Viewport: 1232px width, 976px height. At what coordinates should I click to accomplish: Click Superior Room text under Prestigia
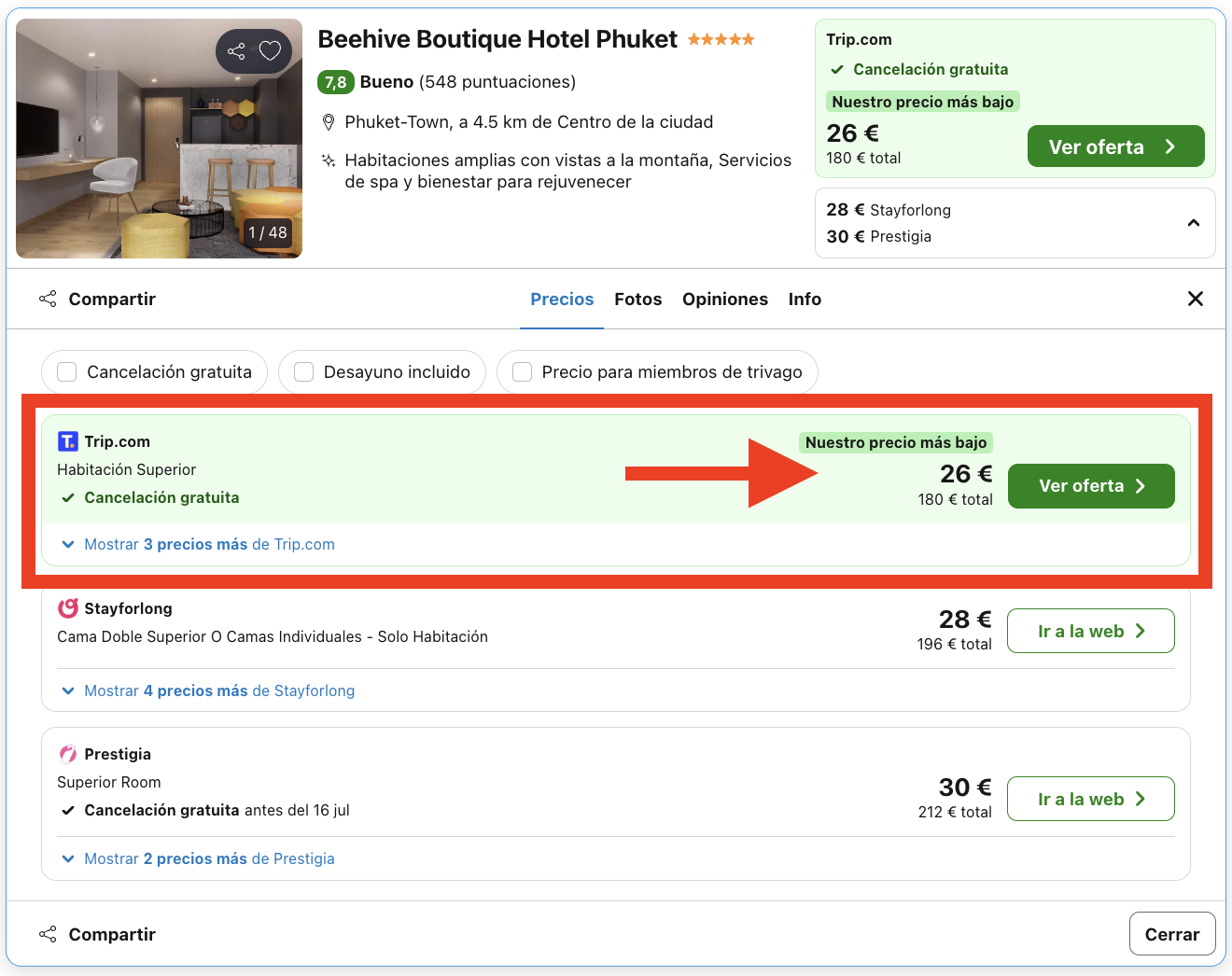coord(109,782)
